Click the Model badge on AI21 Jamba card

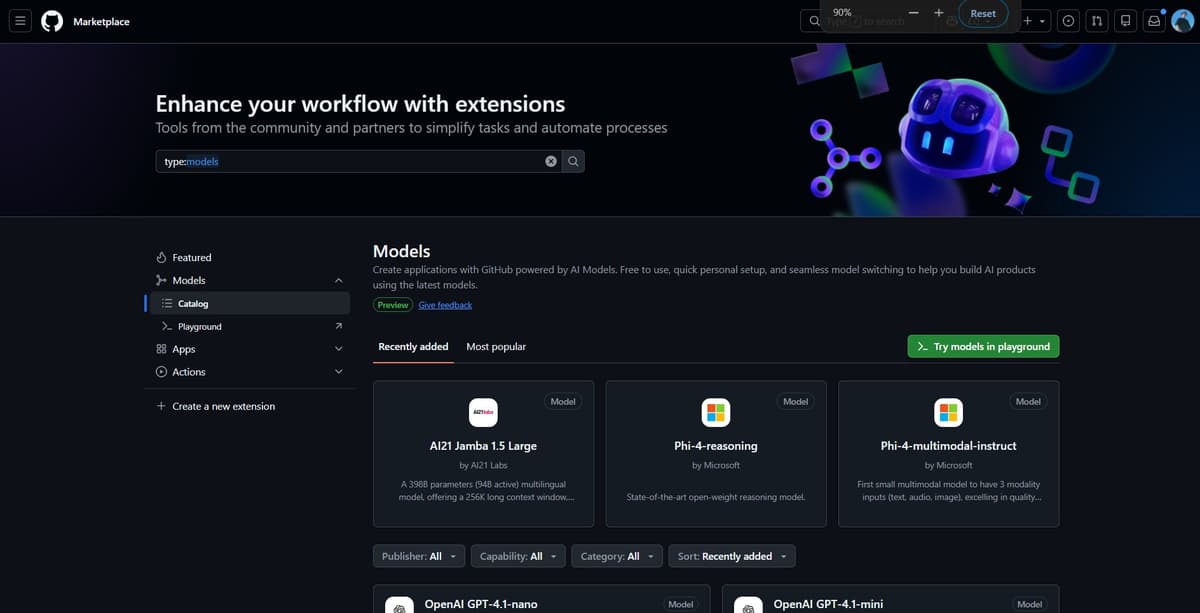click(x=563, y=401)
